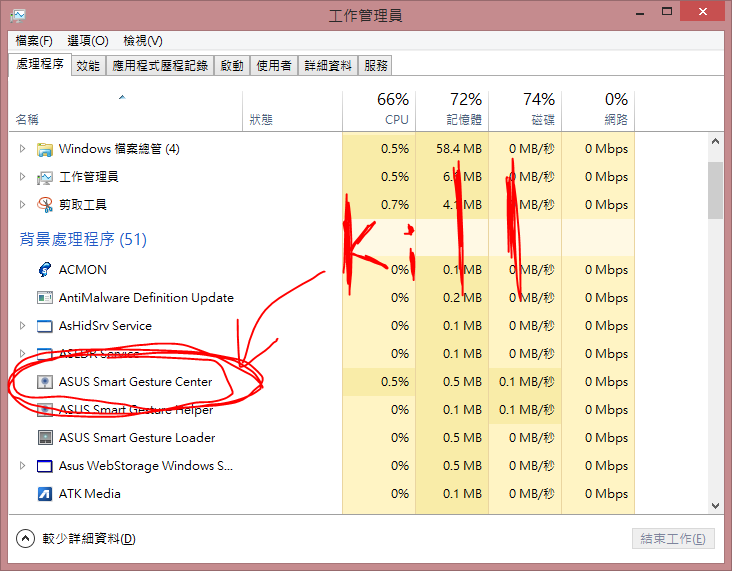Click the 結束工作(E) button
The image size is (732, 571).
[673, 539]
